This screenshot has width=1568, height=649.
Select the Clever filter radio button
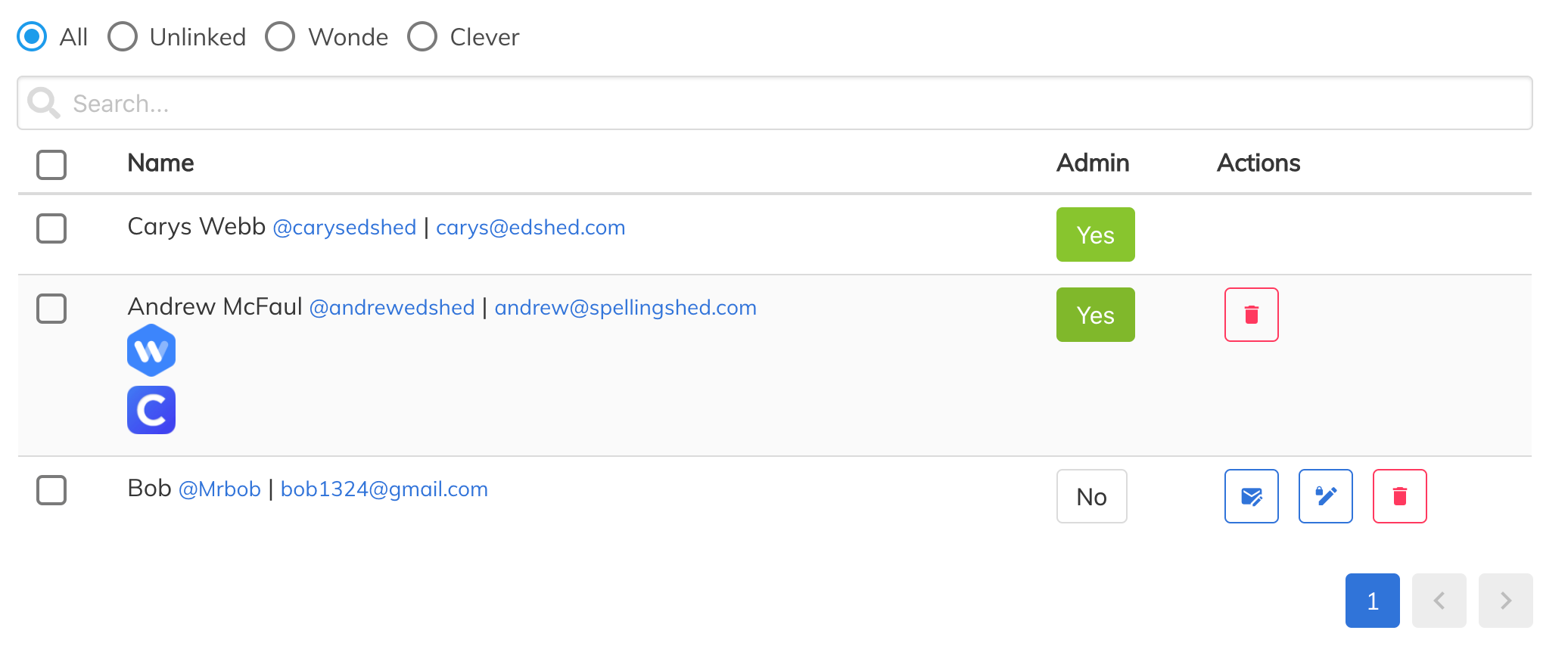coord(422,36)
